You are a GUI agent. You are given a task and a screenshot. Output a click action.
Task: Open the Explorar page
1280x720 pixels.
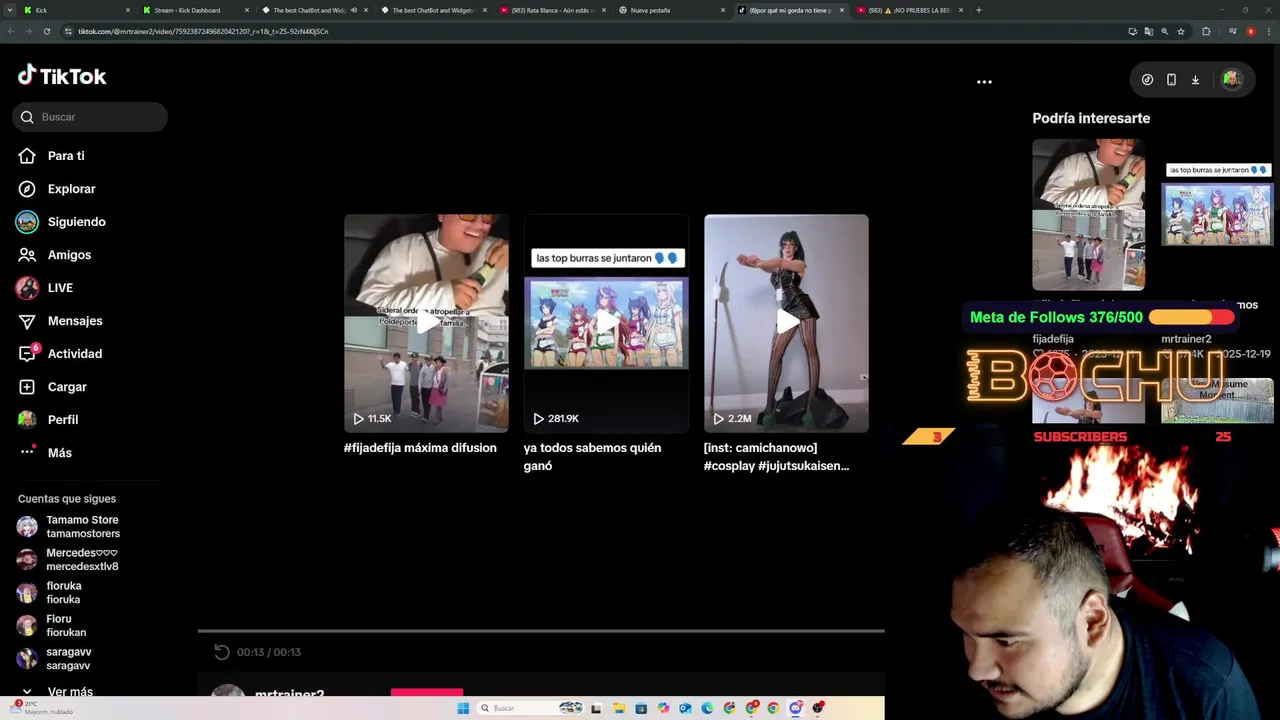[x=71, y=189]
